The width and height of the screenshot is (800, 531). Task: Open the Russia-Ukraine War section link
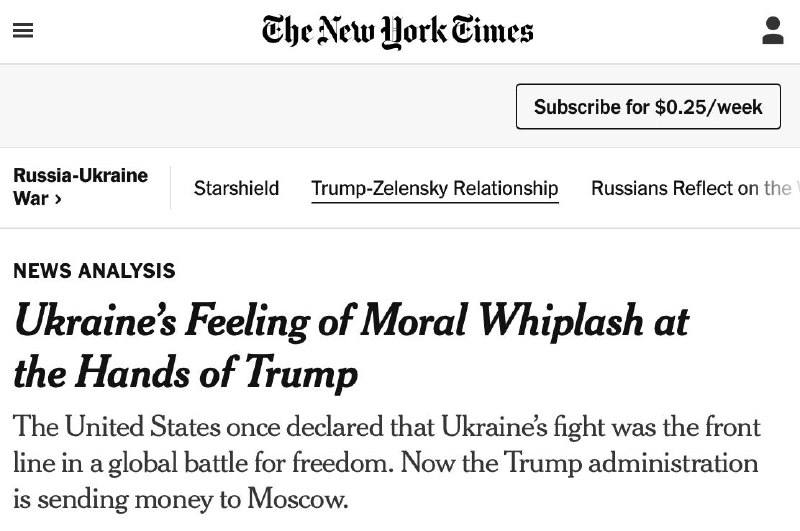click(81, 187)
